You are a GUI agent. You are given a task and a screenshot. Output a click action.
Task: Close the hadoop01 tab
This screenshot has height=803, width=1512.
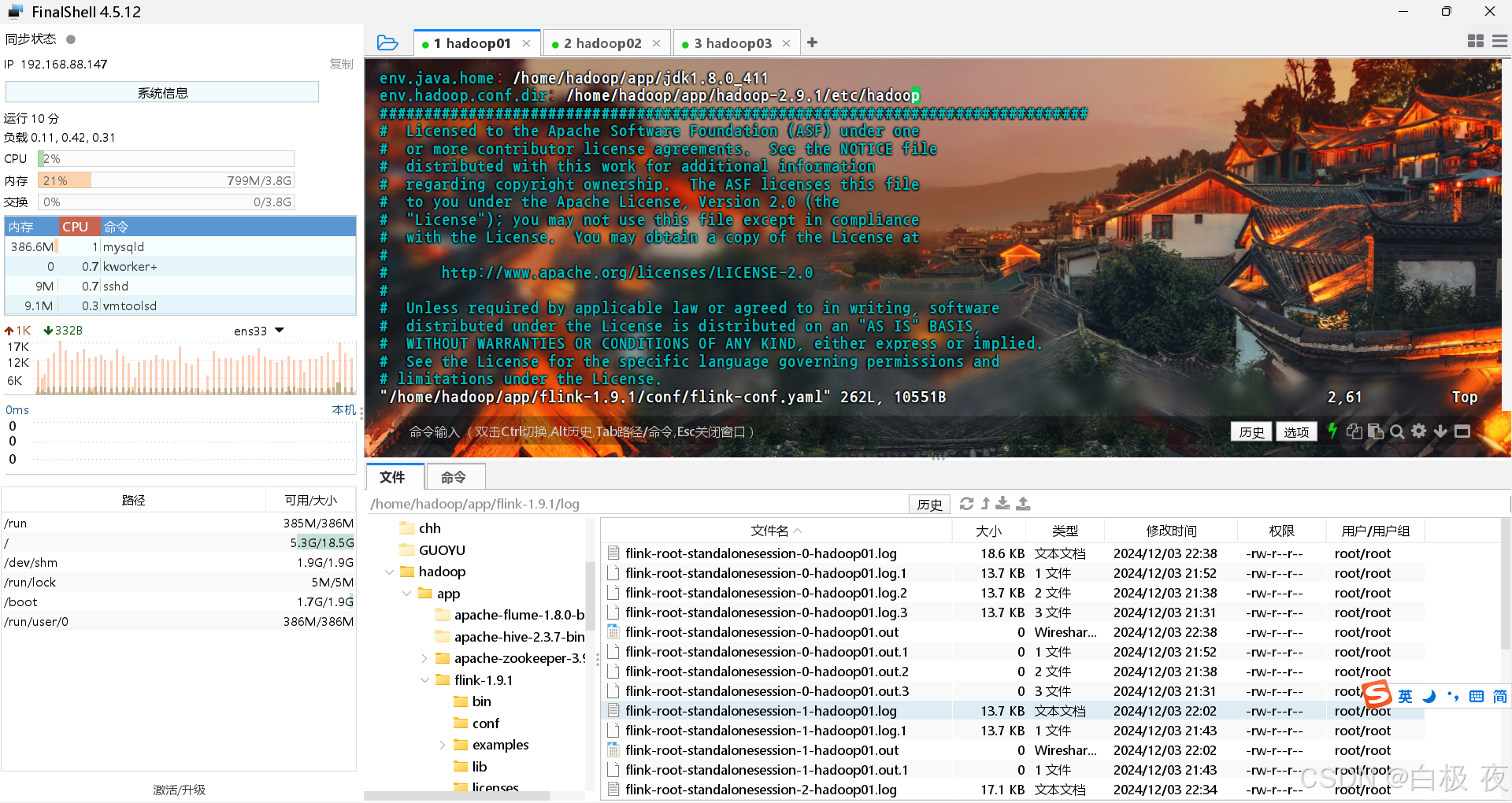[526, 43]
